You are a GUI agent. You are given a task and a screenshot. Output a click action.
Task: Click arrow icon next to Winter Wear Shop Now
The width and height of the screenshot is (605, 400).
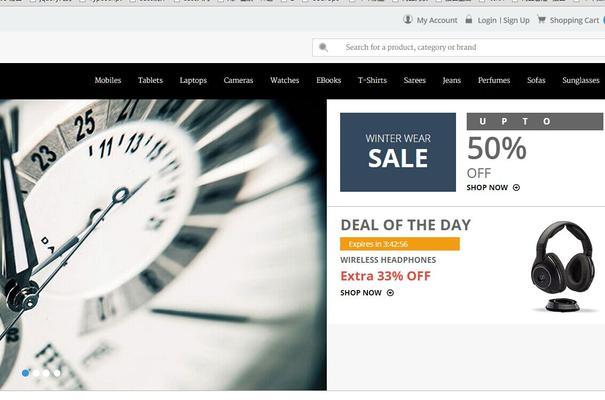tap(516, 187)
